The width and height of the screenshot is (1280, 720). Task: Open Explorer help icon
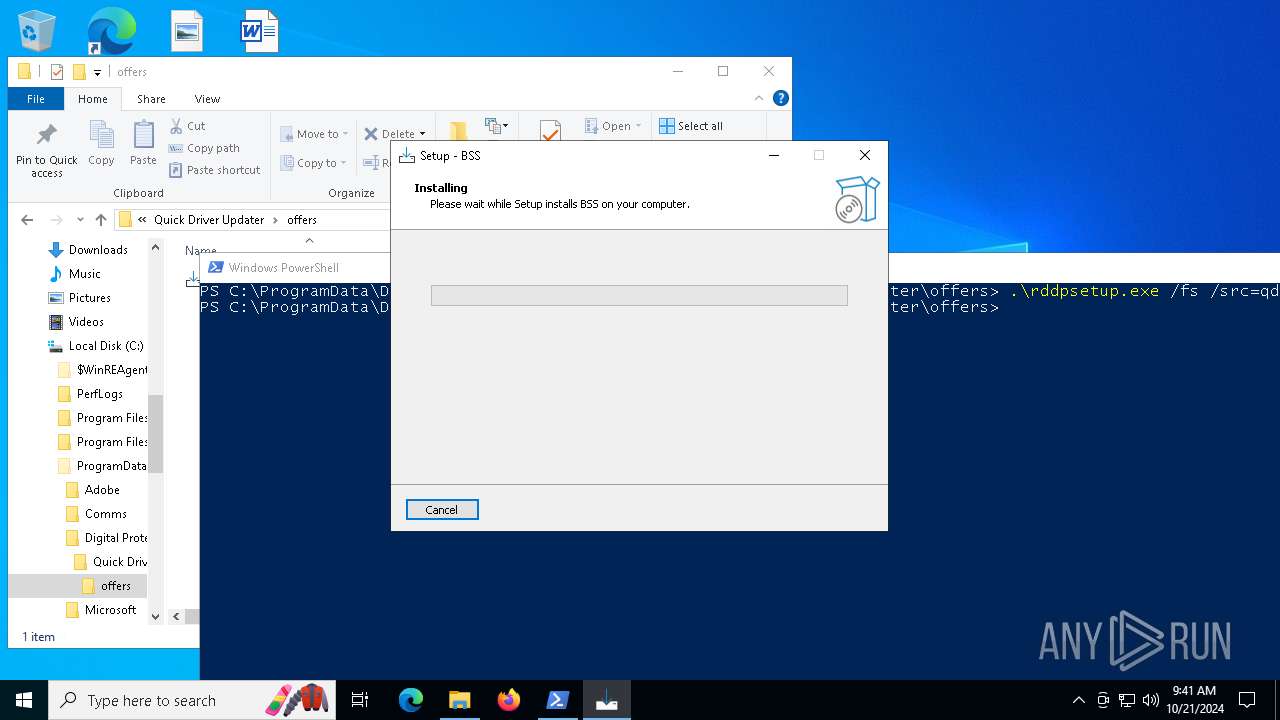click(x=781, y=98)
